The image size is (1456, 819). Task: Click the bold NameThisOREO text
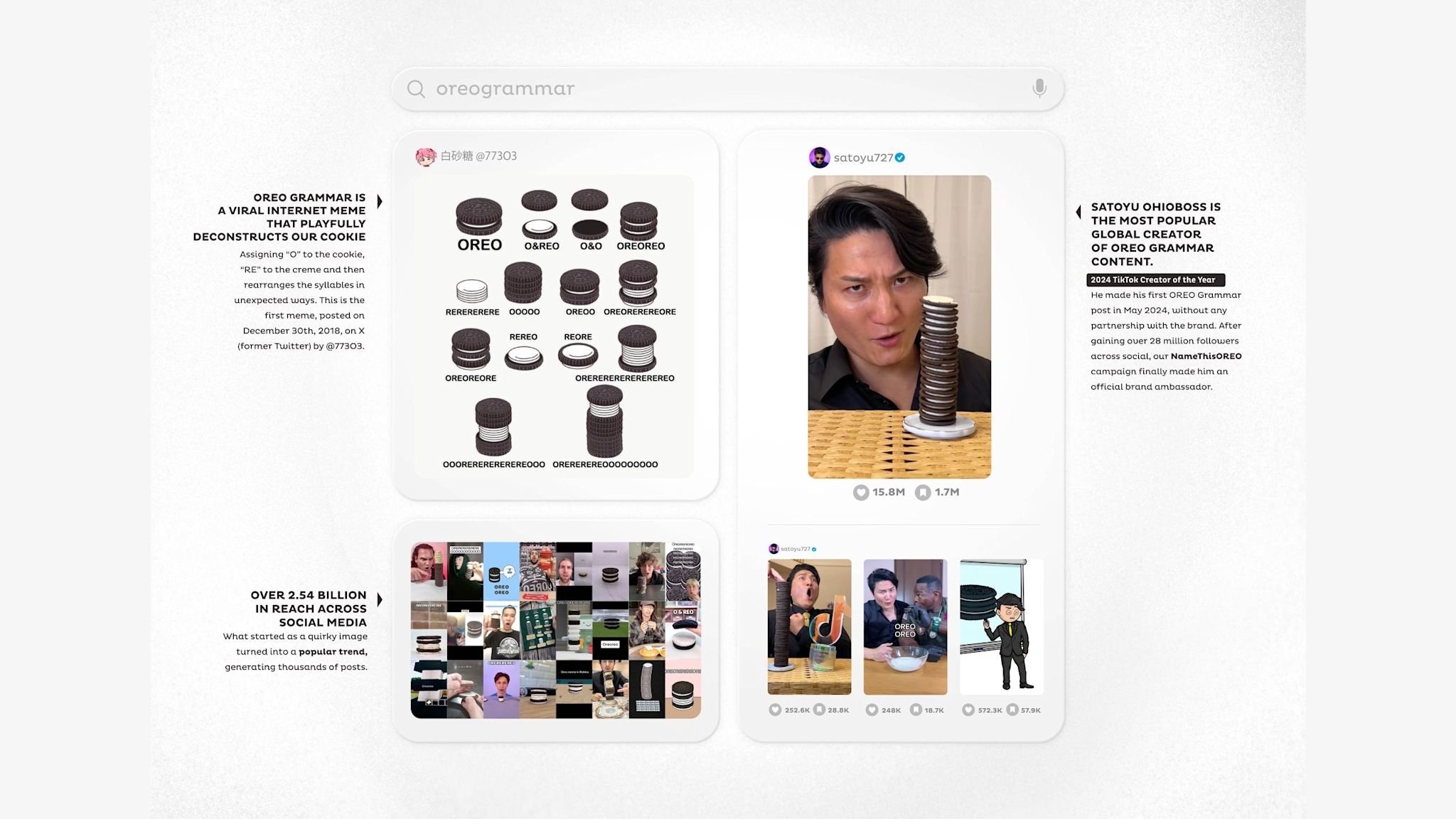pos(1206,356)
